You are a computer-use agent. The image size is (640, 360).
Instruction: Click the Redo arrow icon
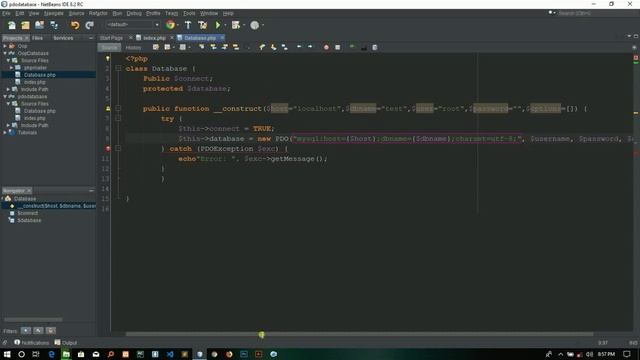pos(89,25)
